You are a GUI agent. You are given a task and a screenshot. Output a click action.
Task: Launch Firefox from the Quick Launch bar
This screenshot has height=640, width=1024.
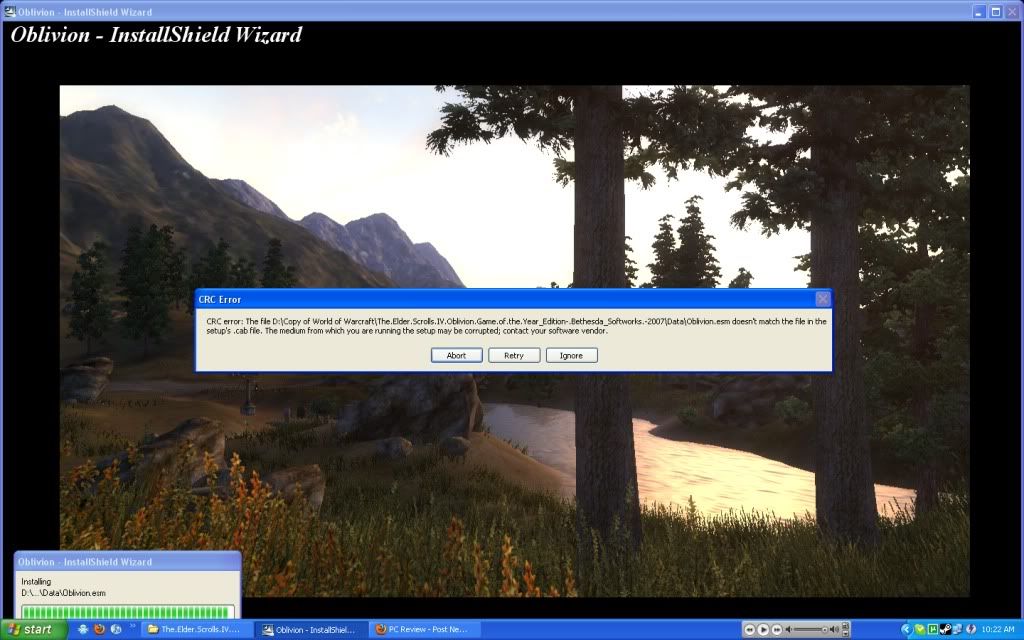click(x=99, y=630)
